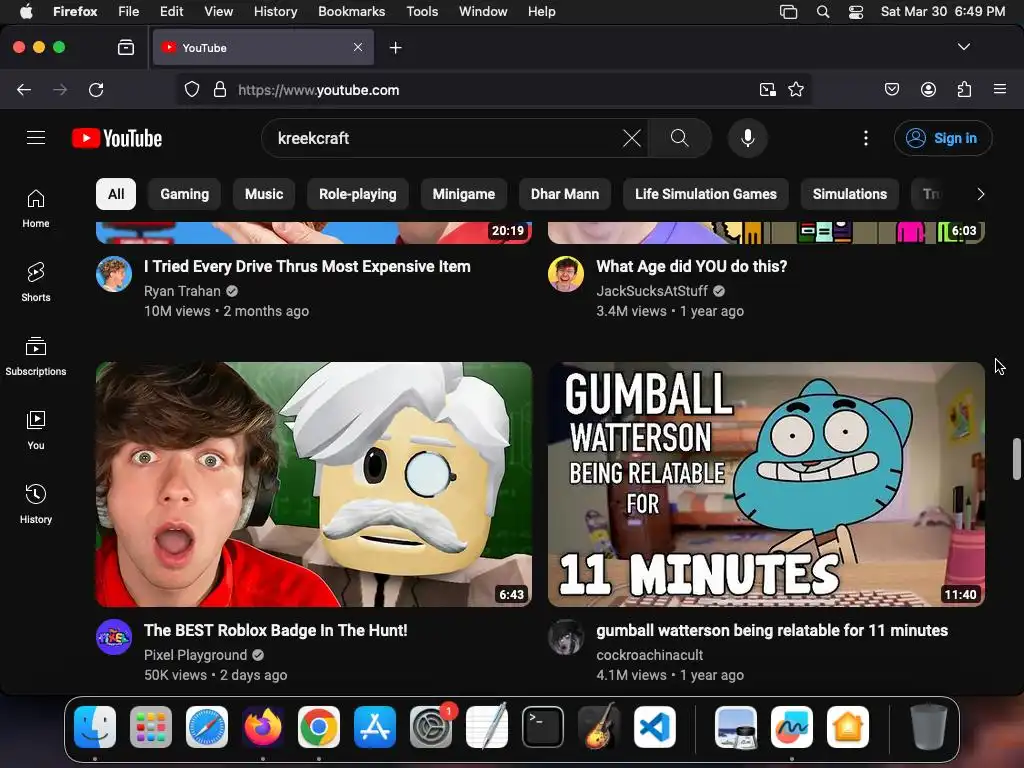Open Firefox account icon
The image size is (1024, 768).
[929, 89]
